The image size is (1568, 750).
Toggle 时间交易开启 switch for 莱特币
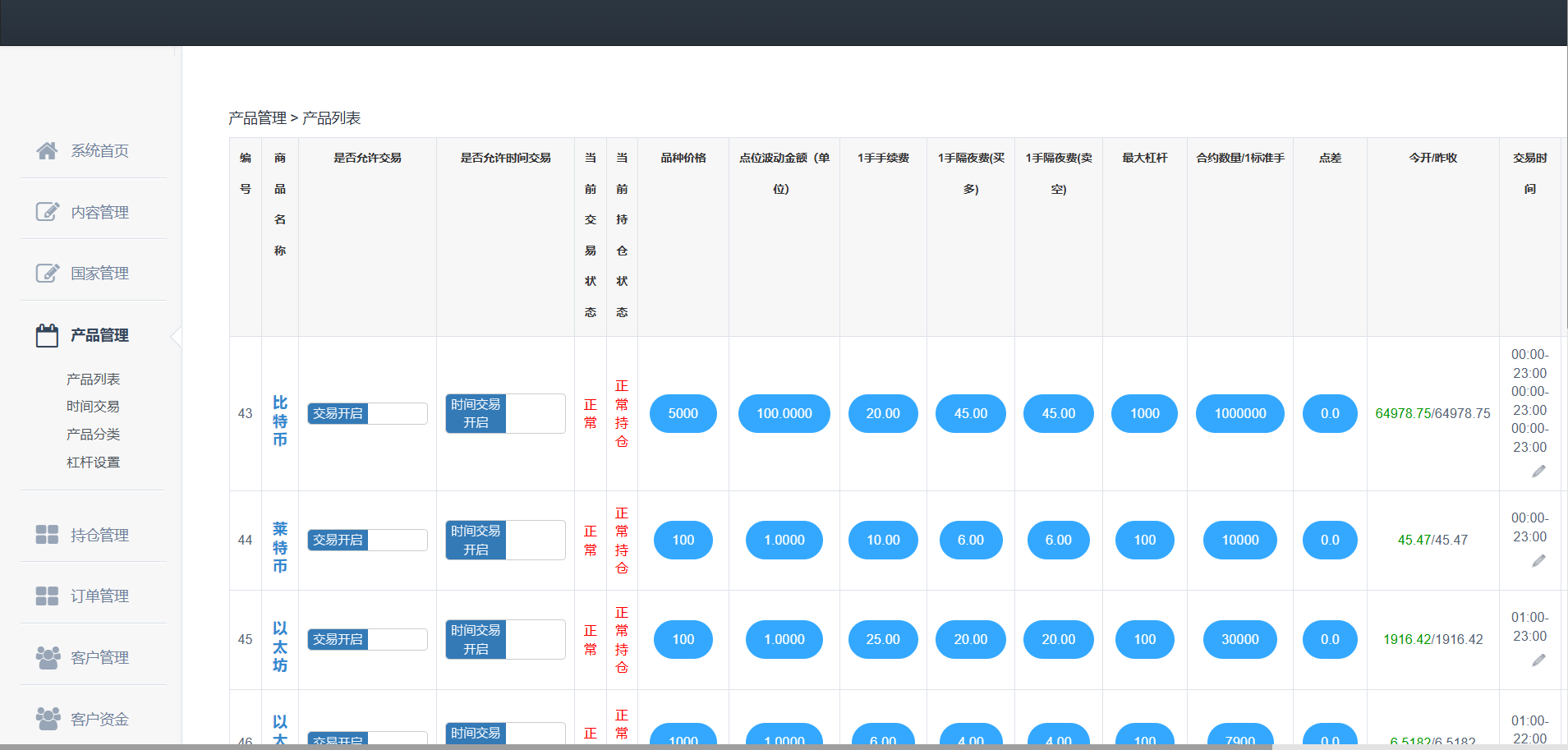[x=505, y=540]
